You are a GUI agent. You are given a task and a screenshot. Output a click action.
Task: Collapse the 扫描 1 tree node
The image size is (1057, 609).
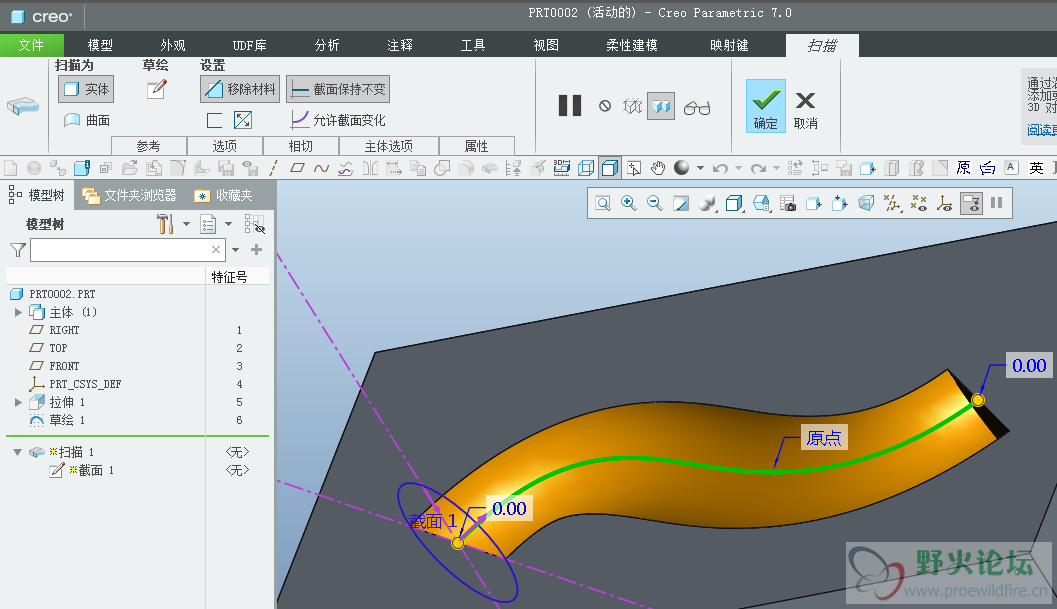[18, 452]
